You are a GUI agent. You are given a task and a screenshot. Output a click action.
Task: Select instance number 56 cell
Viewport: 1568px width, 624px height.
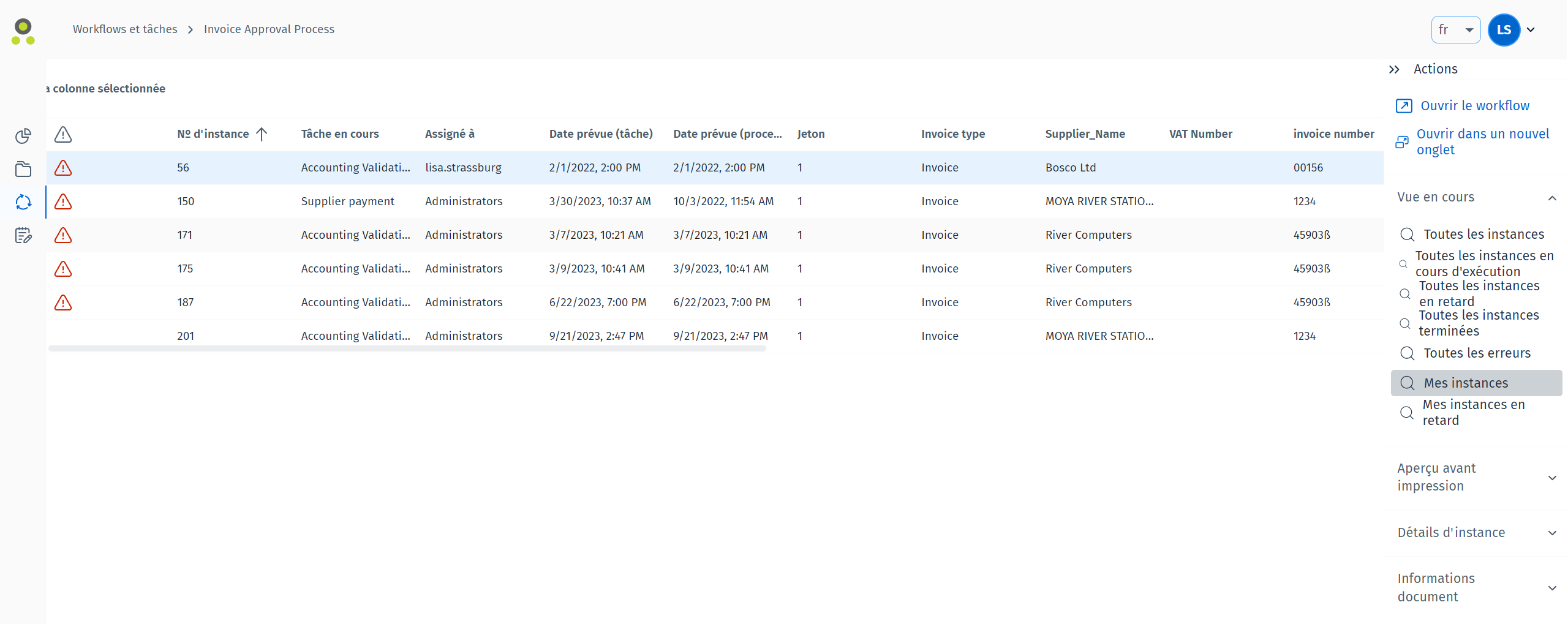[x=183, y=168]
